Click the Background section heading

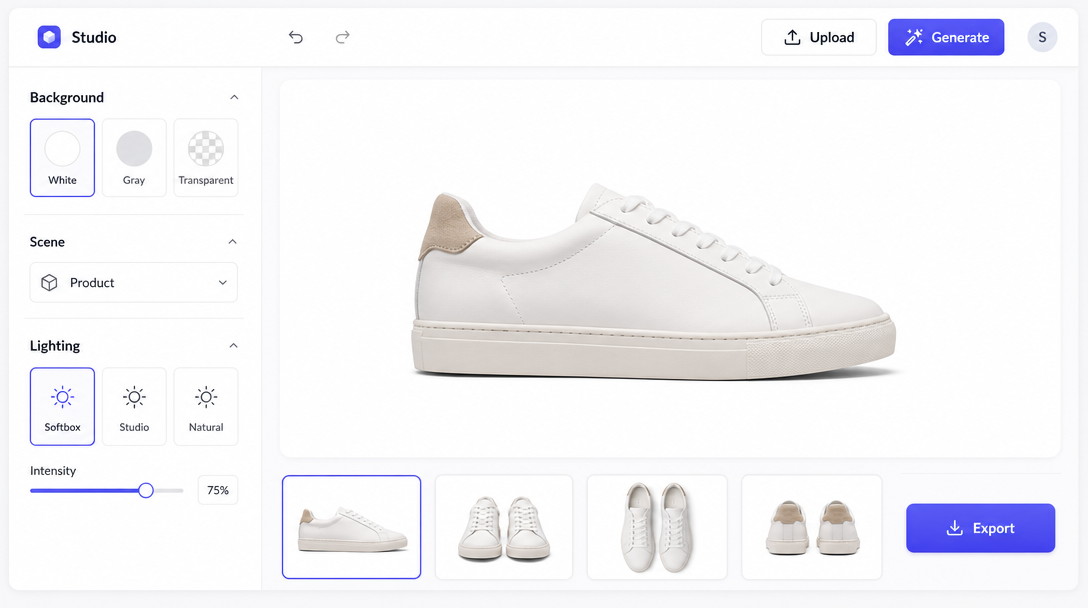[67, 97]
